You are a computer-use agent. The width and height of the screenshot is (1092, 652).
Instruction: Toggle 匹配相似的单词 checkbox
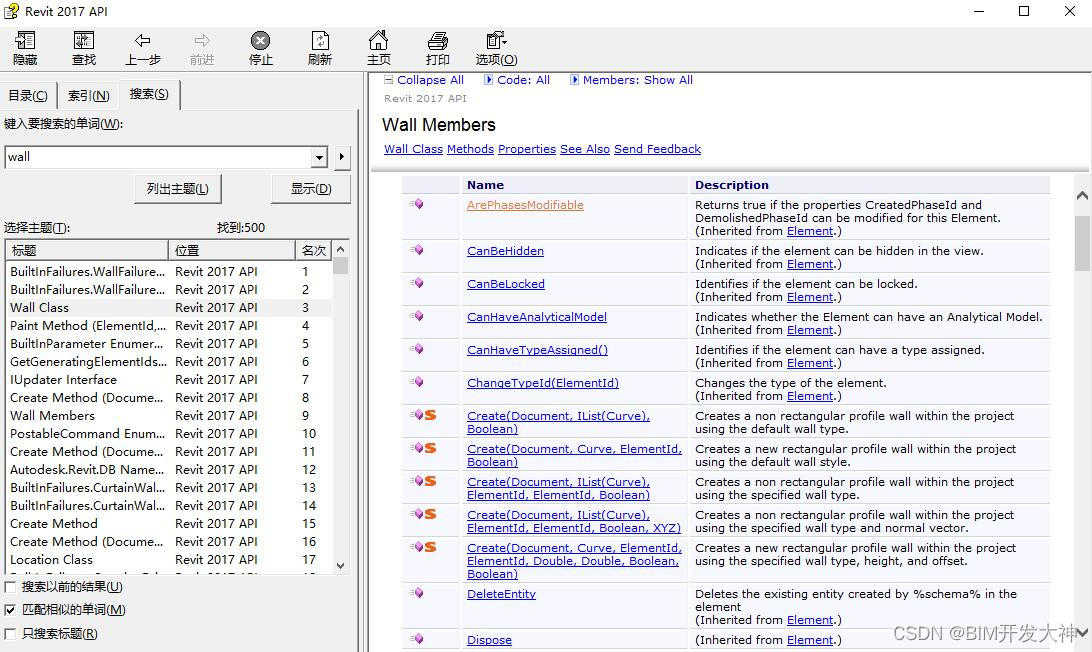click(x=10, y=610)
